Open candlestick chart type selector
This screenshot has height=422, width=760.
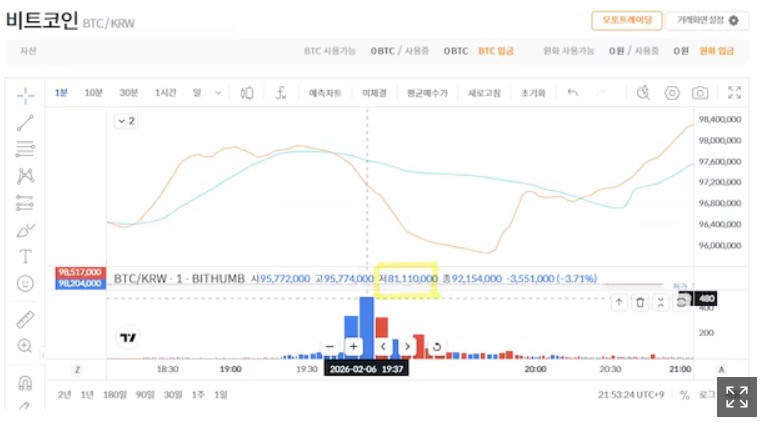247,93
